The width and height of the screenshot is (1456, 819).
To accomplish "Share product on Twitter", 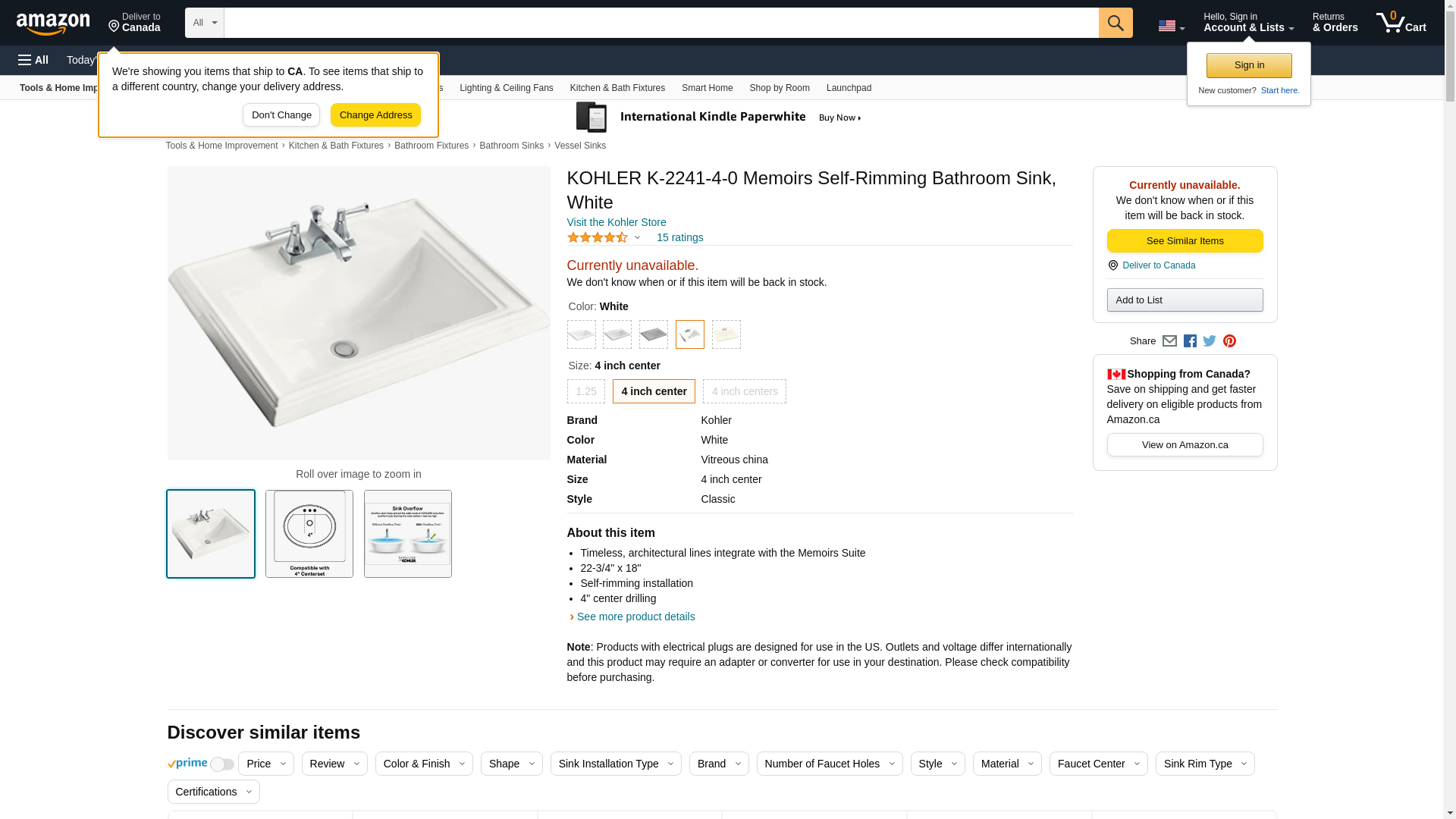I will (x=1210, y=341).
